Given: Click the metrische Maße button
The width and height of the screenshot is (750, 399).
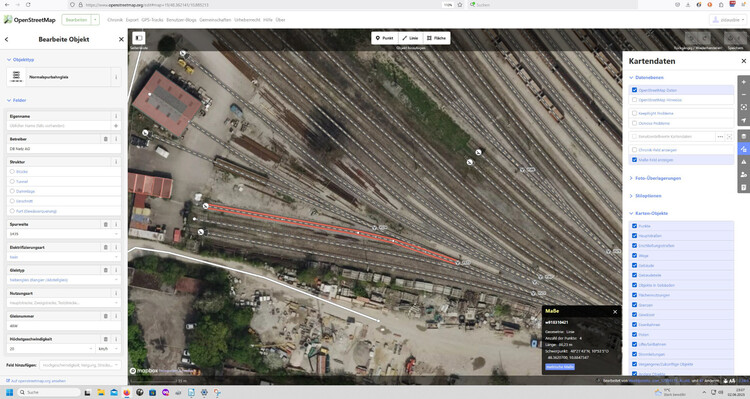Looking at the screenshot, I should (x=560, y=367).
